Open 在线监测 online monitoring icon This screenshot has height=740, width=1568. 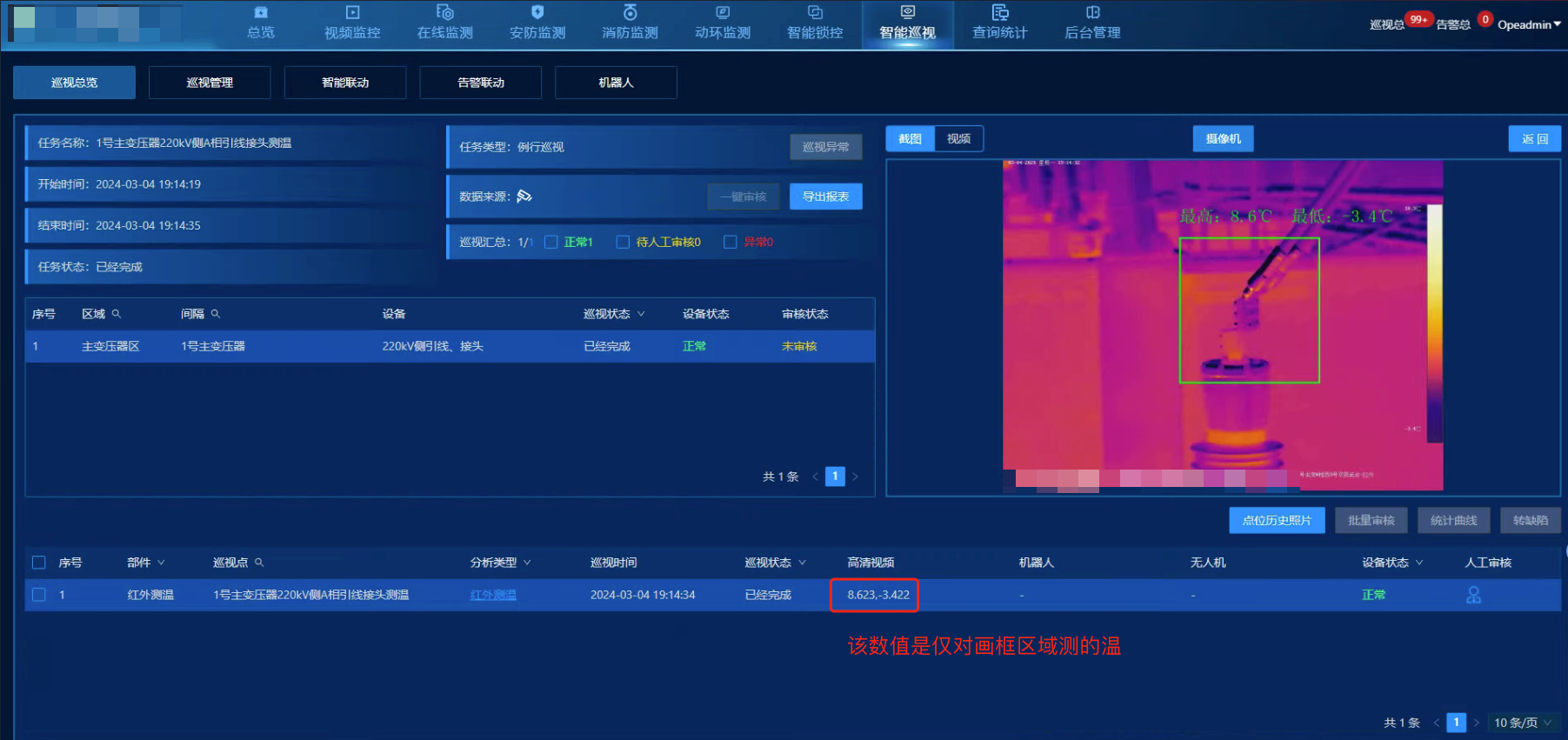444,13
